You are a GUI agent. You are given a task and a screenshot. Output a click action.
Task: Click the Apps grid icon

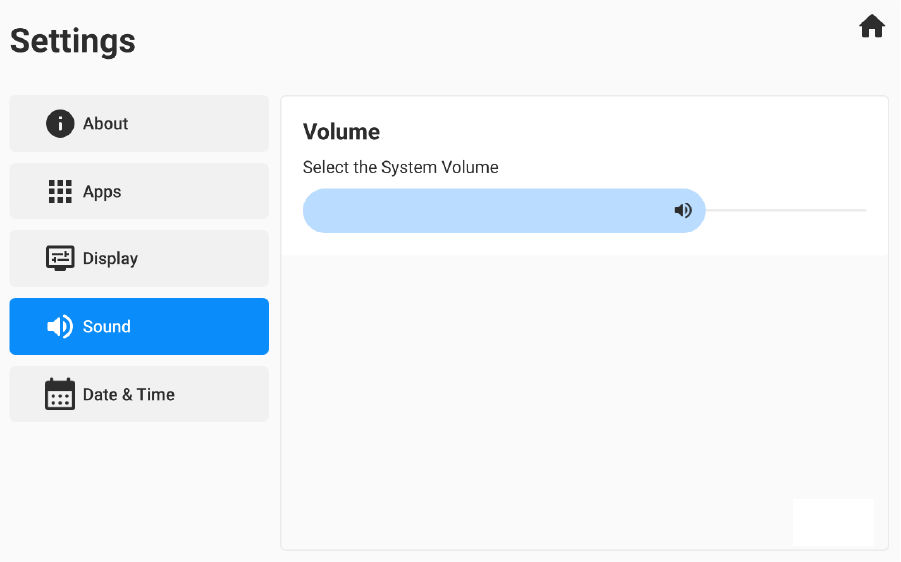[x=60, y=192]
